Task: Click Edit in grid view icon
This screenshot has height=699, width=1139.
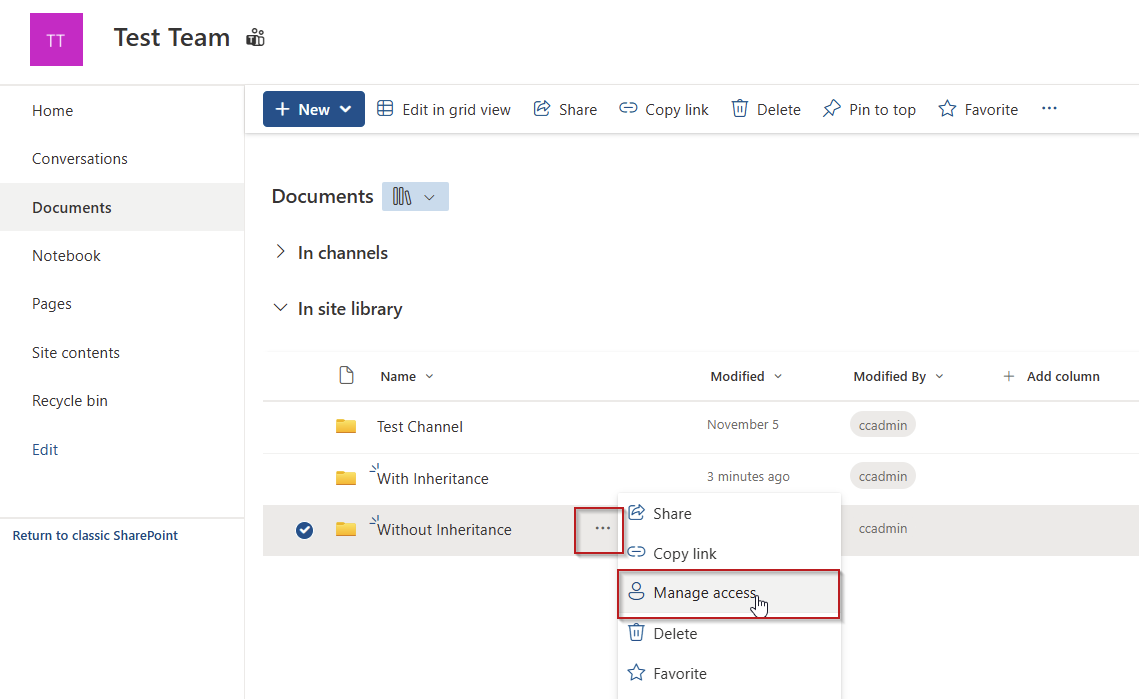Action: point(385,109)
